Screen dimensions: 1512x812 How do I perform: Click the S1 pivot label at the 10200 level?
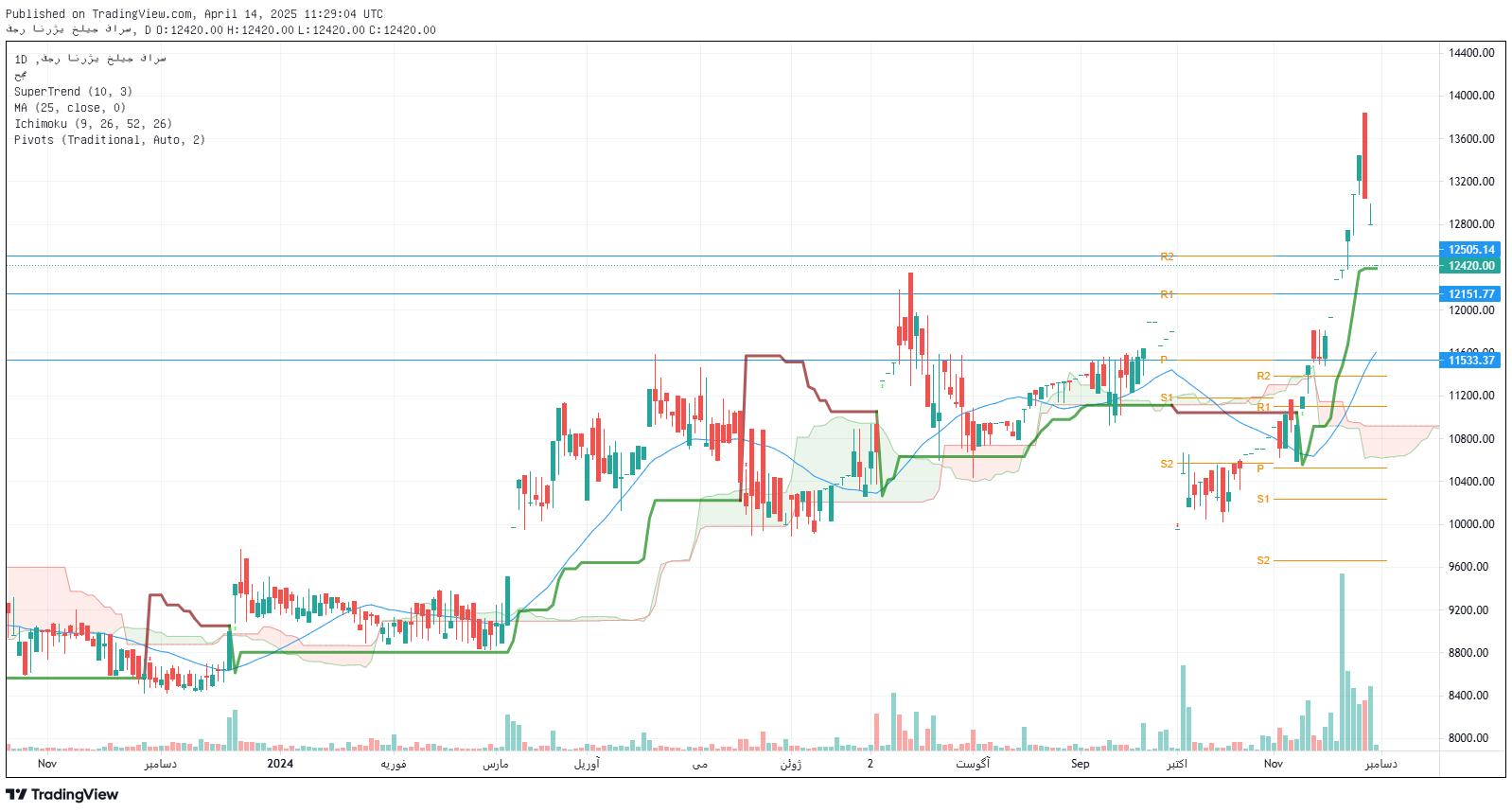pyautogui.click(x=1263, y=499)
